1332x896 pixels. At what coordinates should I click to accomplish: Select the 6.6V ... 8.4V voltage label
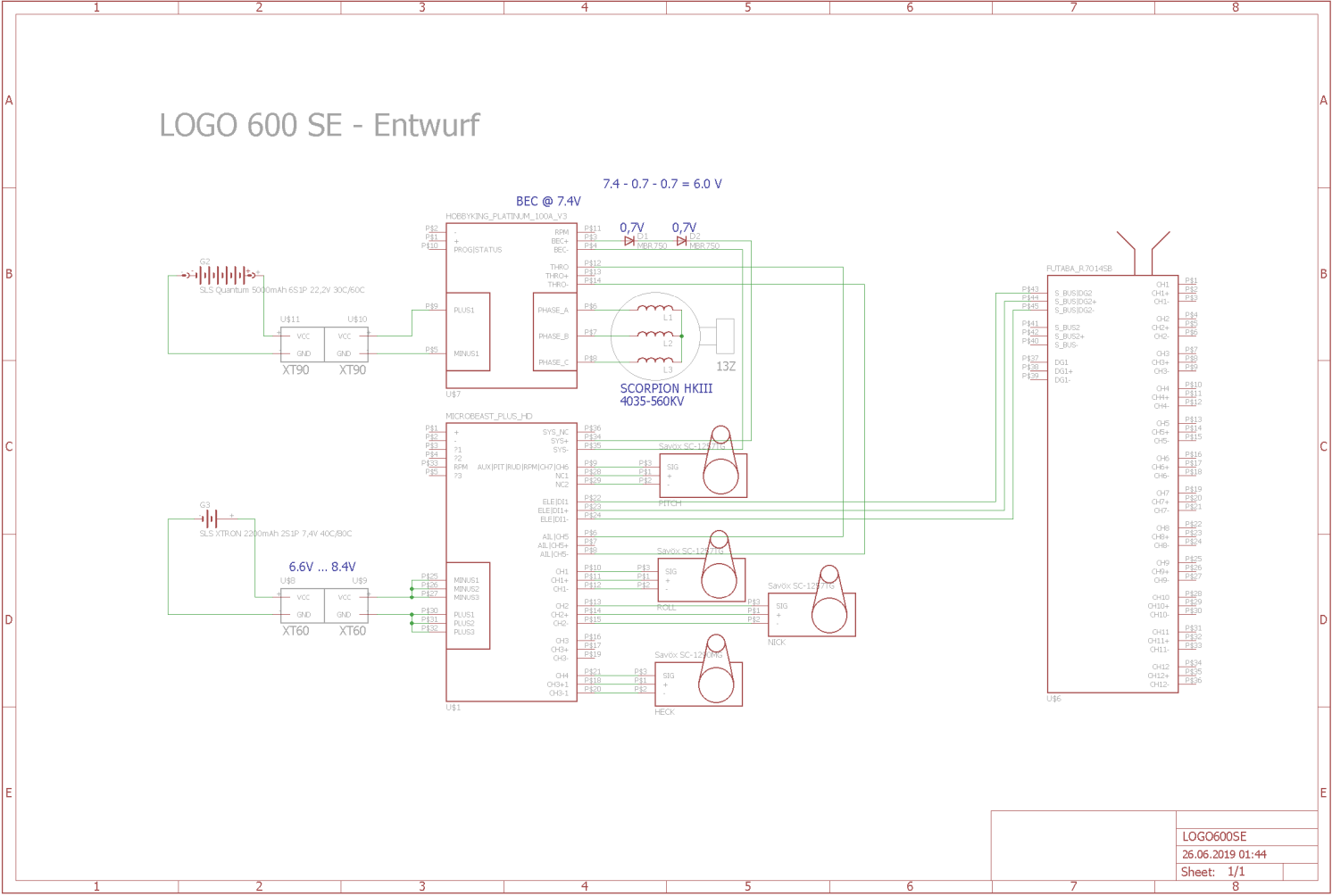click(x=322, y=567)
